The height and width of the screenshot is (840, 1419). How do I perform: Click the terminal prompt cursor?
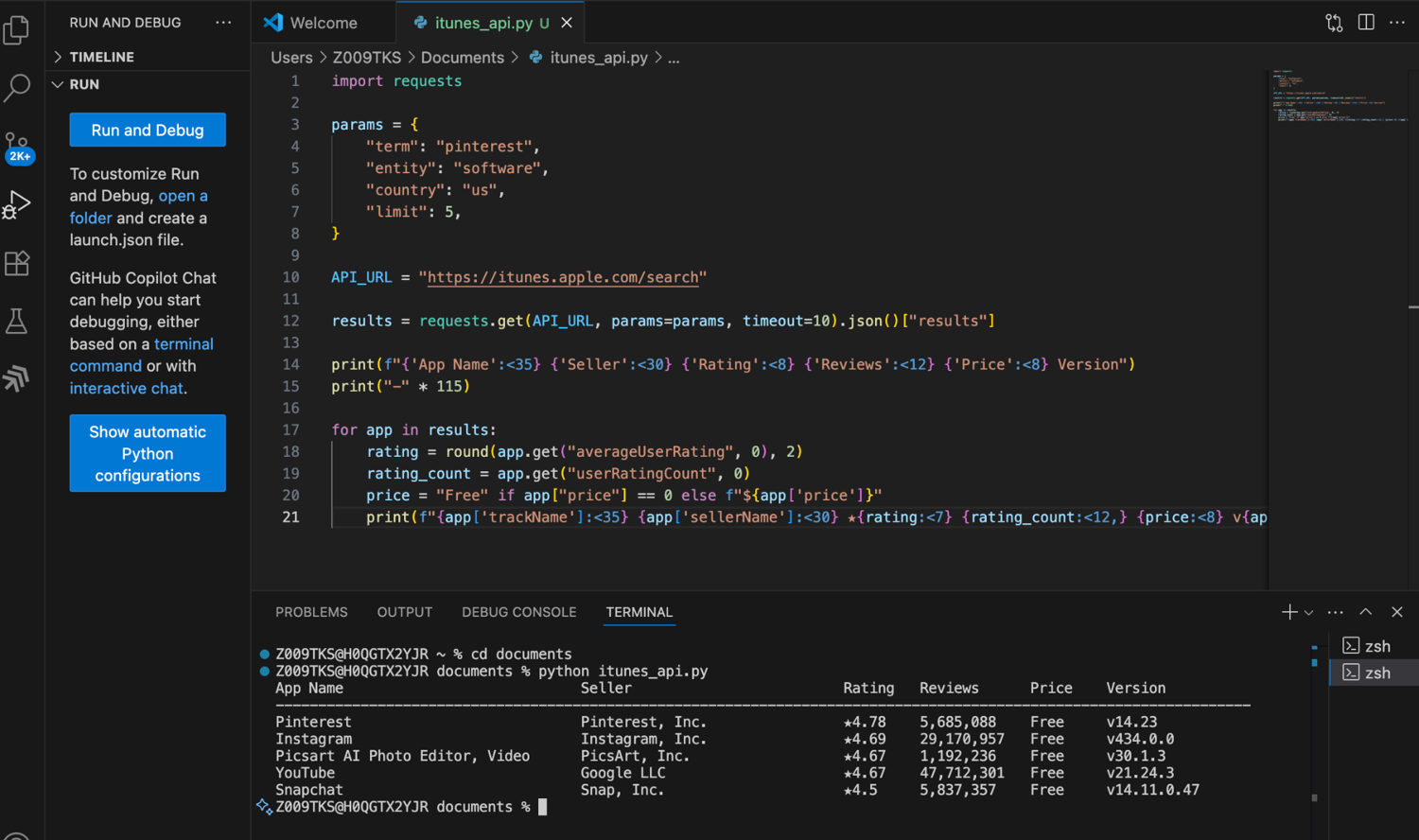click(x=543, y=807)
